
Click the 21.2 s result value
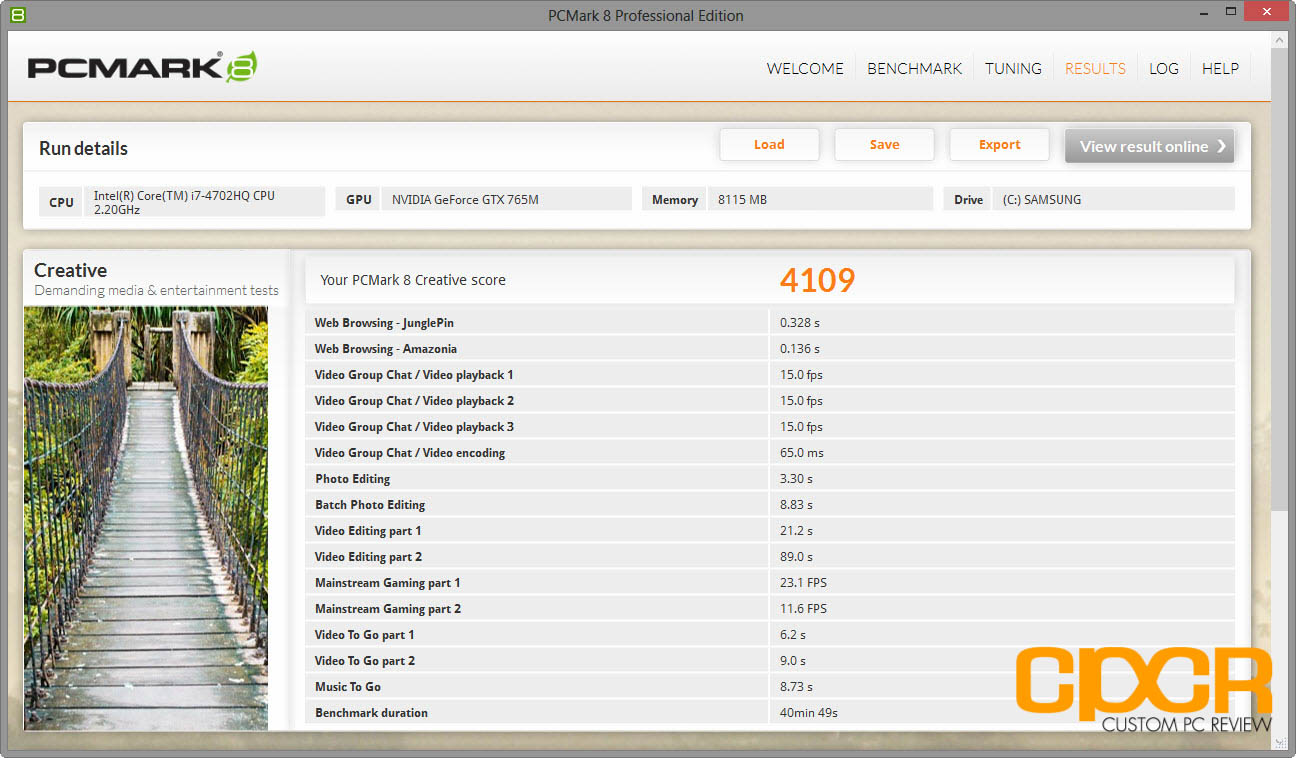[796, 531]
